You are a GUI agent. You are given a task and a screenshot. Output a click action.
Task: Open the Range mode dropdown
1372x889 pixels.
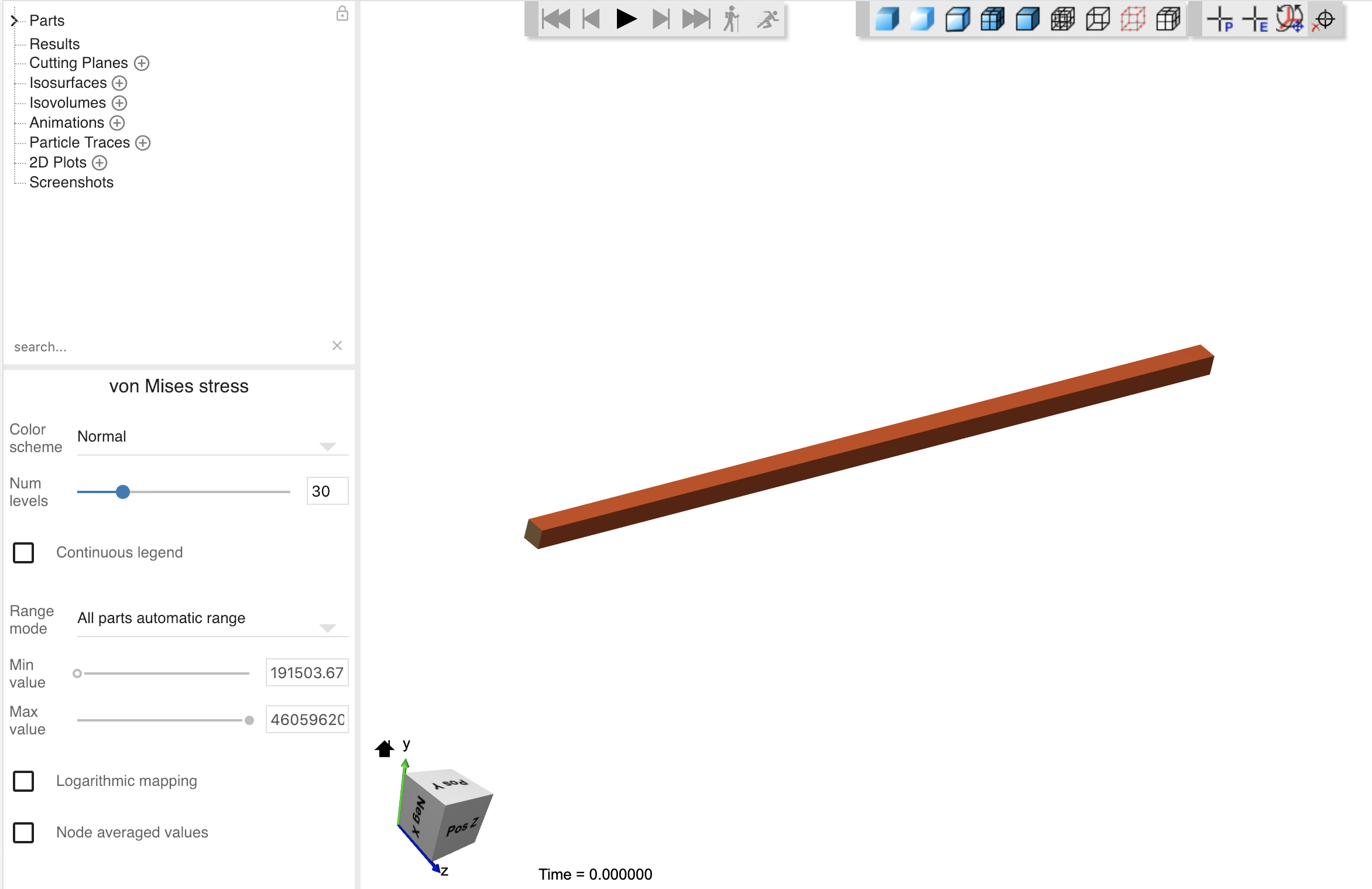[212, 619]
